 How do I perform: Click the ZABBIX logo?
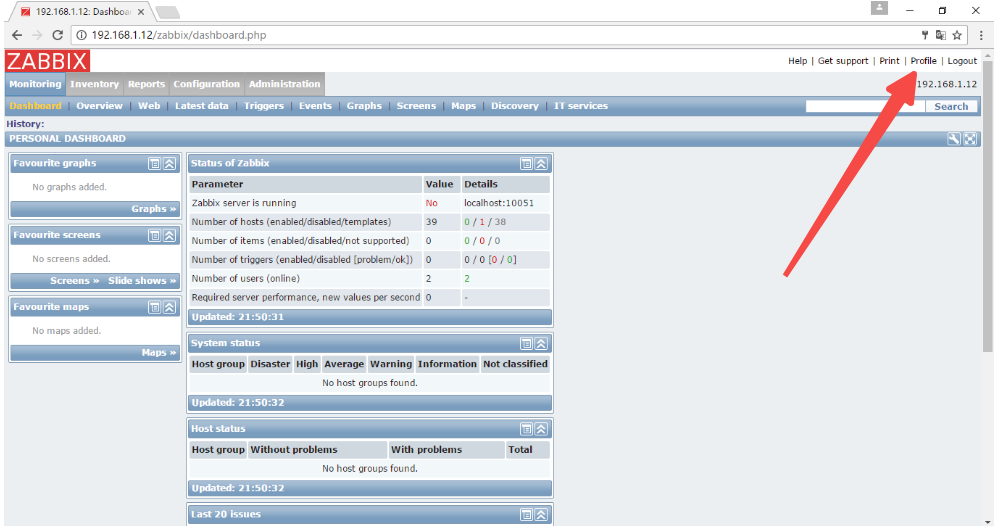(x=47, y=61)
